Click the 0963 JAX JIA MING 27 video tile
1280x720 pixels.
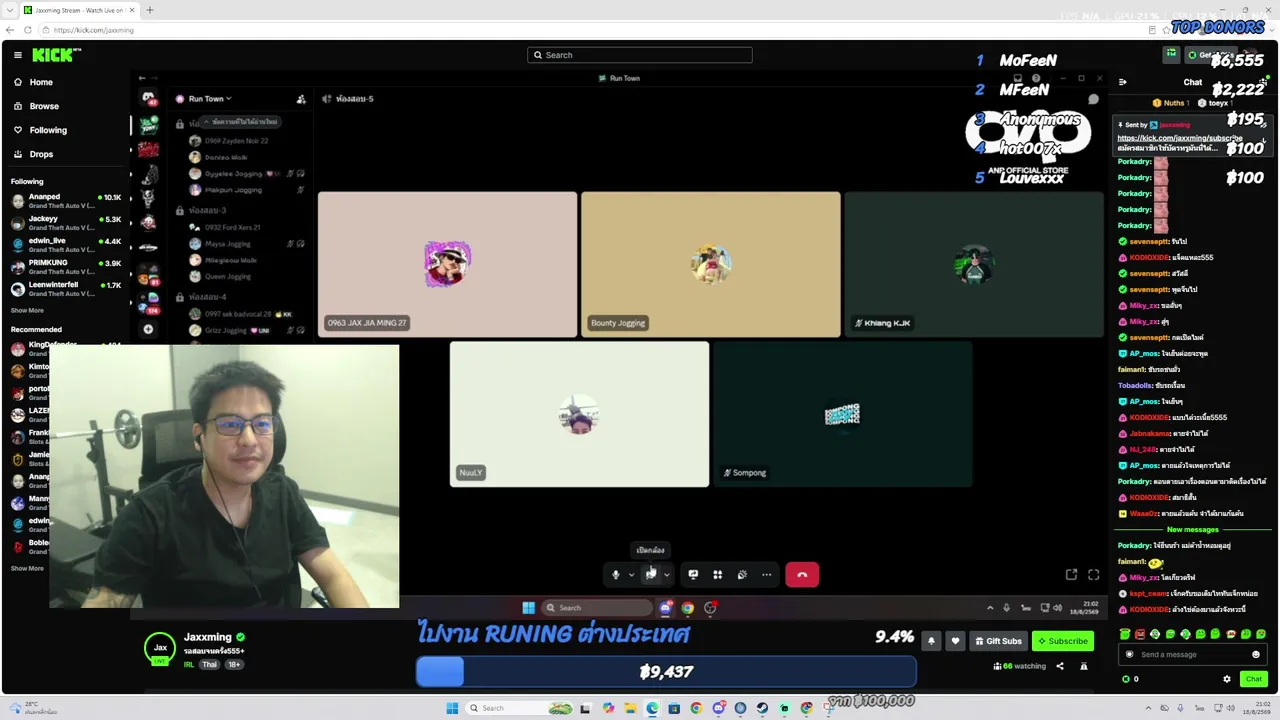(447, 264)
